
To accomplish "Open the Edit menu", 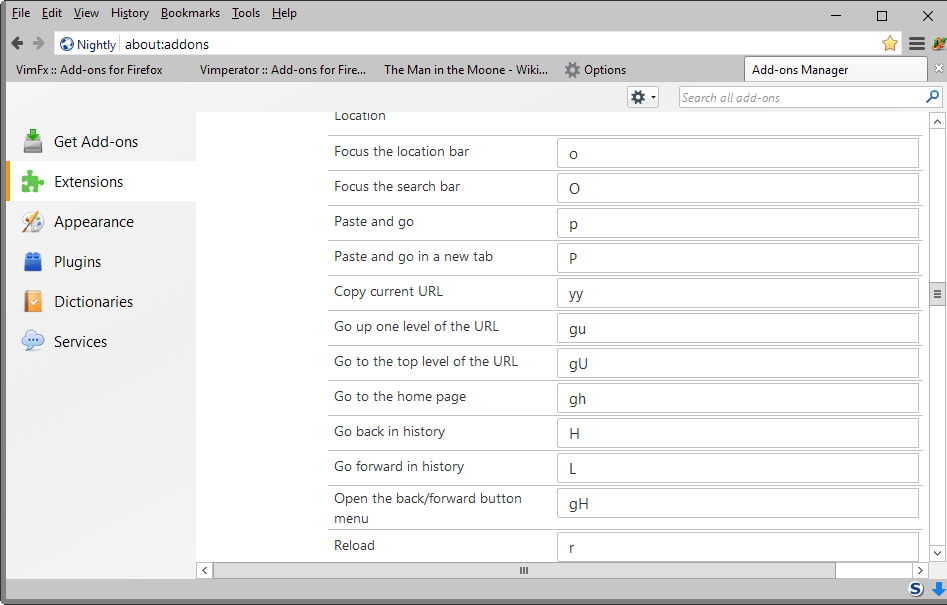I will tap(51, 13).
